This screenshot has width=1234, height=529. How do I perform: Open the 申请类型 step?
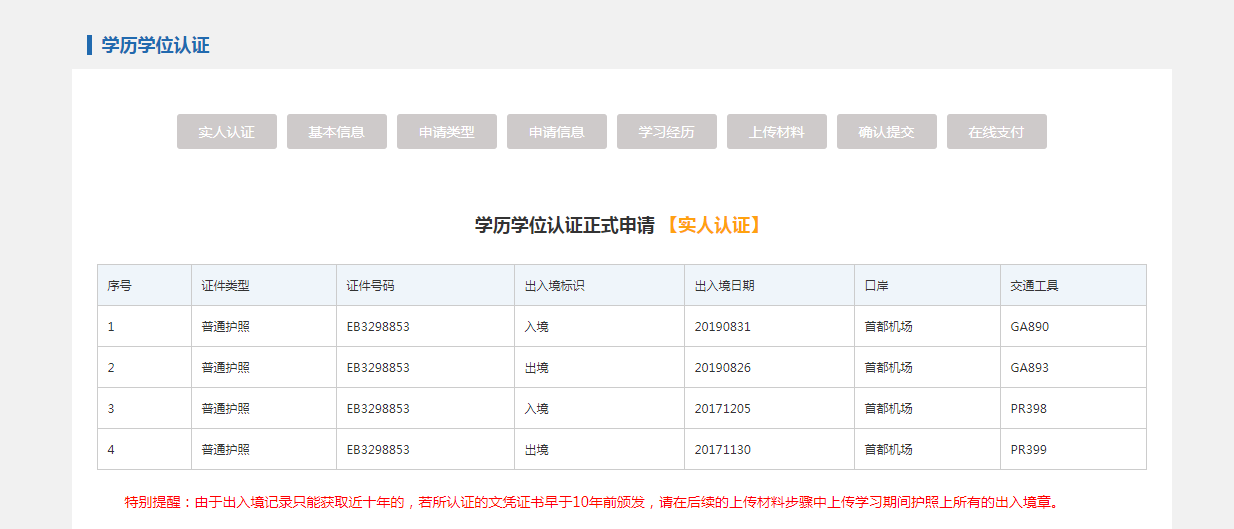(x=446, y=132)
